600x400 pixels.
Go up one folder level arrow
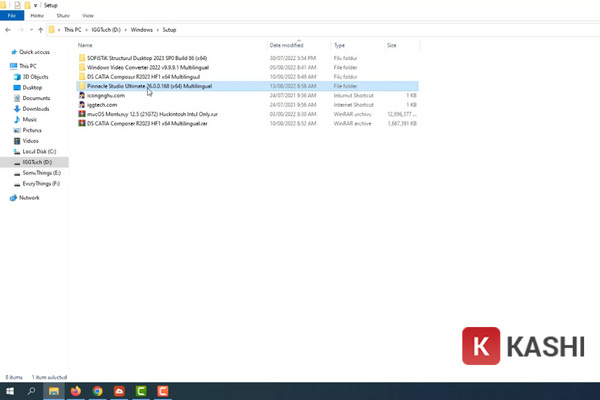(41, 30)
